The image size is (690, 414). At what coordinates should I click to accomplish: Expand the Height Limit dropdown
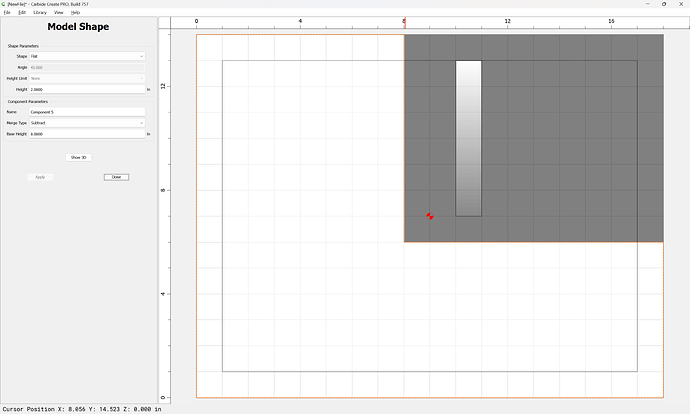pos(87,78)
